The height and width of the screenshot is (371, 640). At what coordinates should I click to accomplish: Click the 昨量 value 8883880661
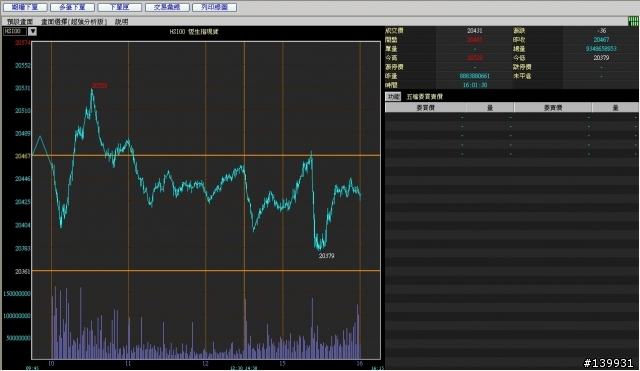click(474, 76)
